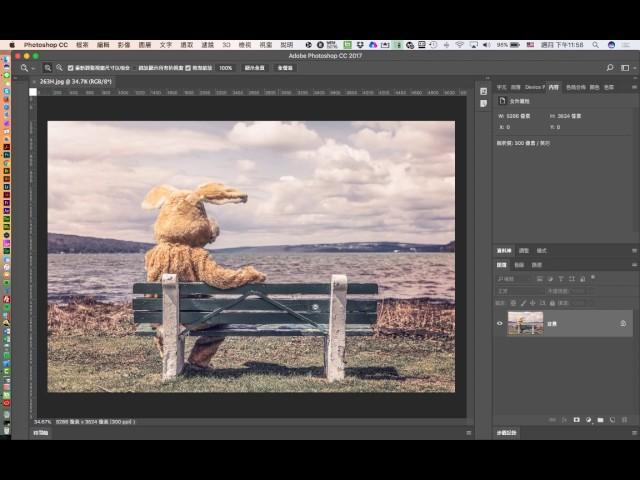
Task: Open the top collapsed panel icon in dock
Action: coord(484,91)
